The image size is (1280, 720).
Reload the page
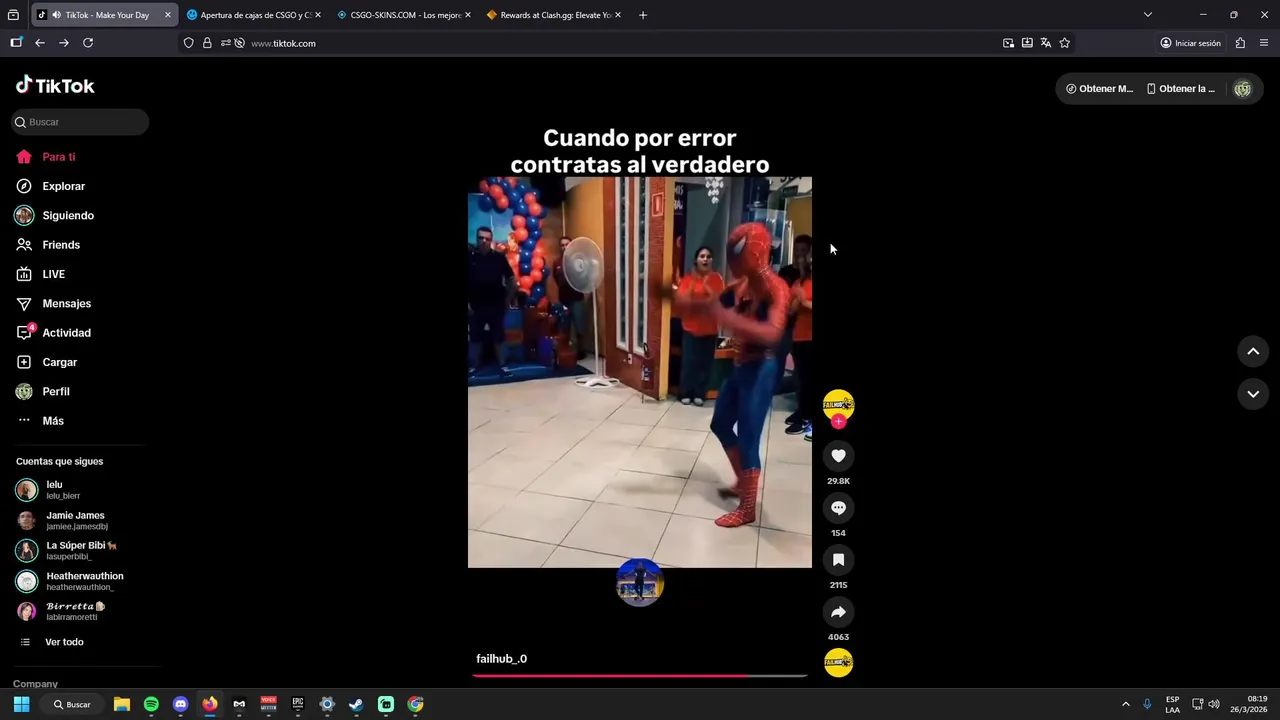coord(88,43)
